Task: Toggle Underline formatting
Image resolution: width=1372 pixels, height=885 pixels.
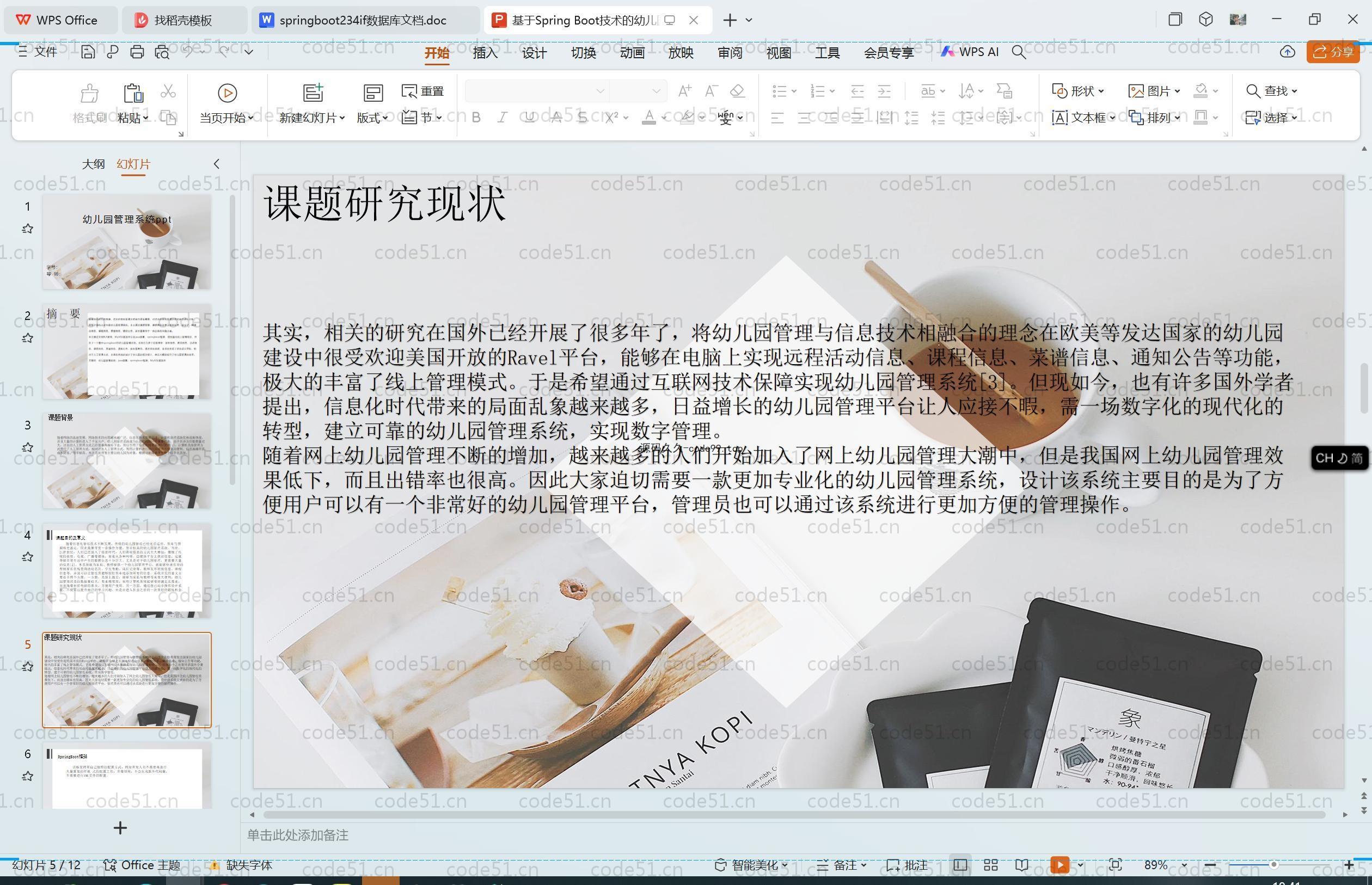Action: [529, 118]
